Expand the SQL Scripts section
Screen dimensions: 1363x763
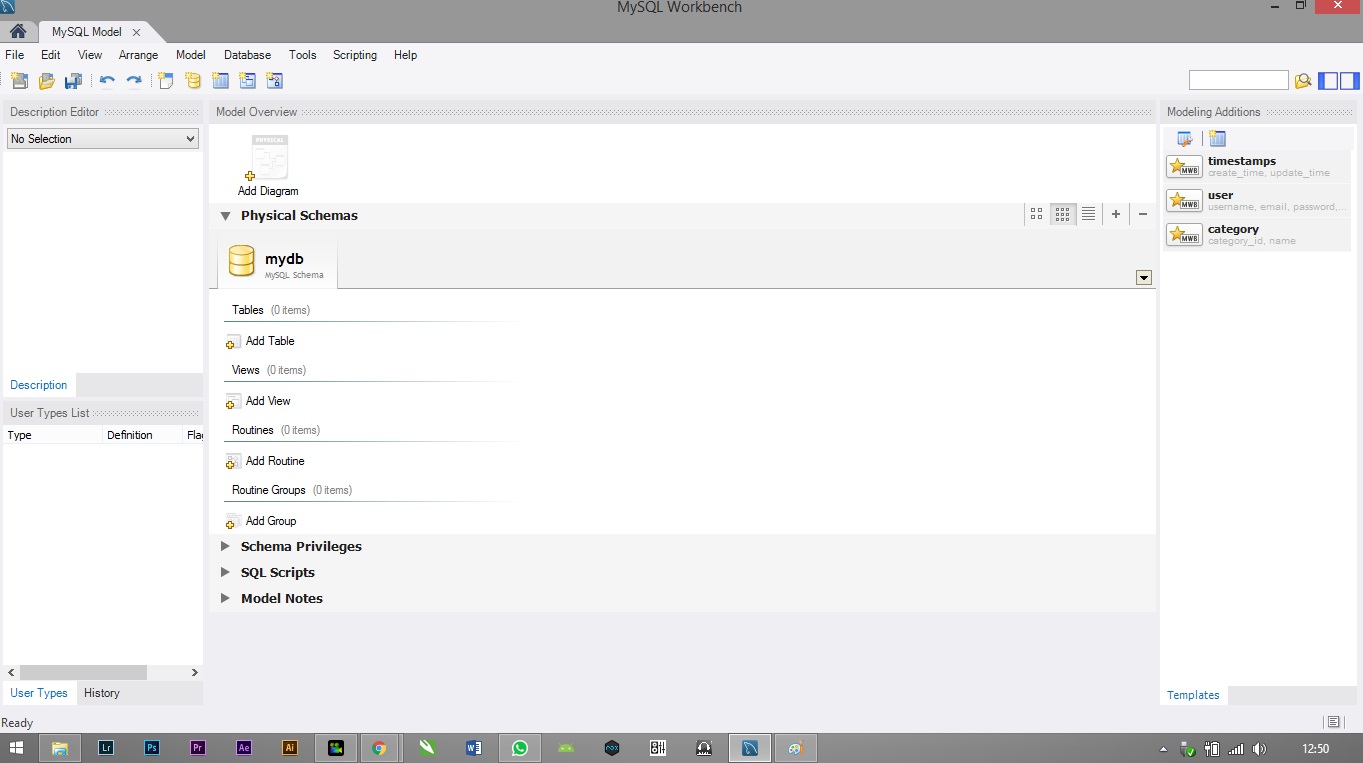coord(225,572)
